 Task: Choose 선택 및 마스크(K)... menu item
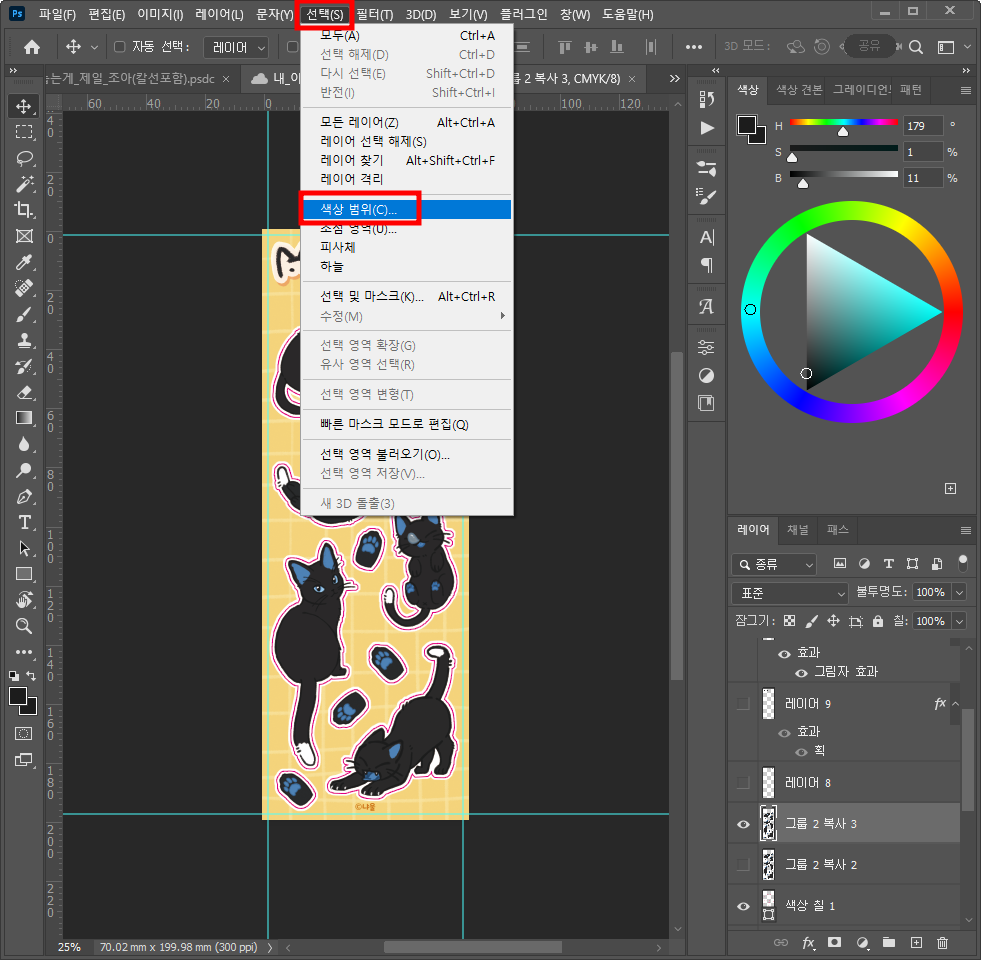407,297
